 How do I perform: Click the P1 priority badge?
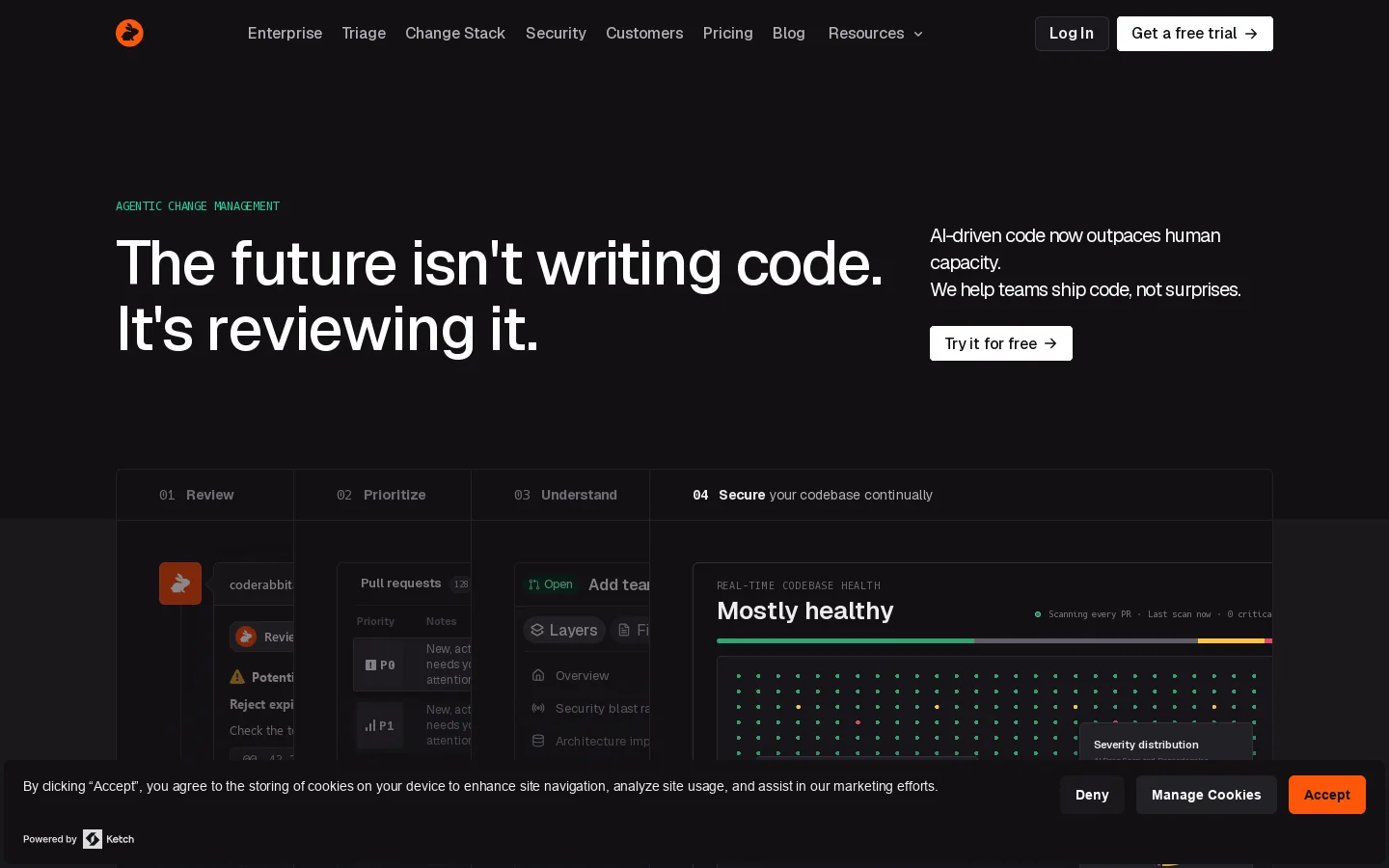(x=380, y=725)
